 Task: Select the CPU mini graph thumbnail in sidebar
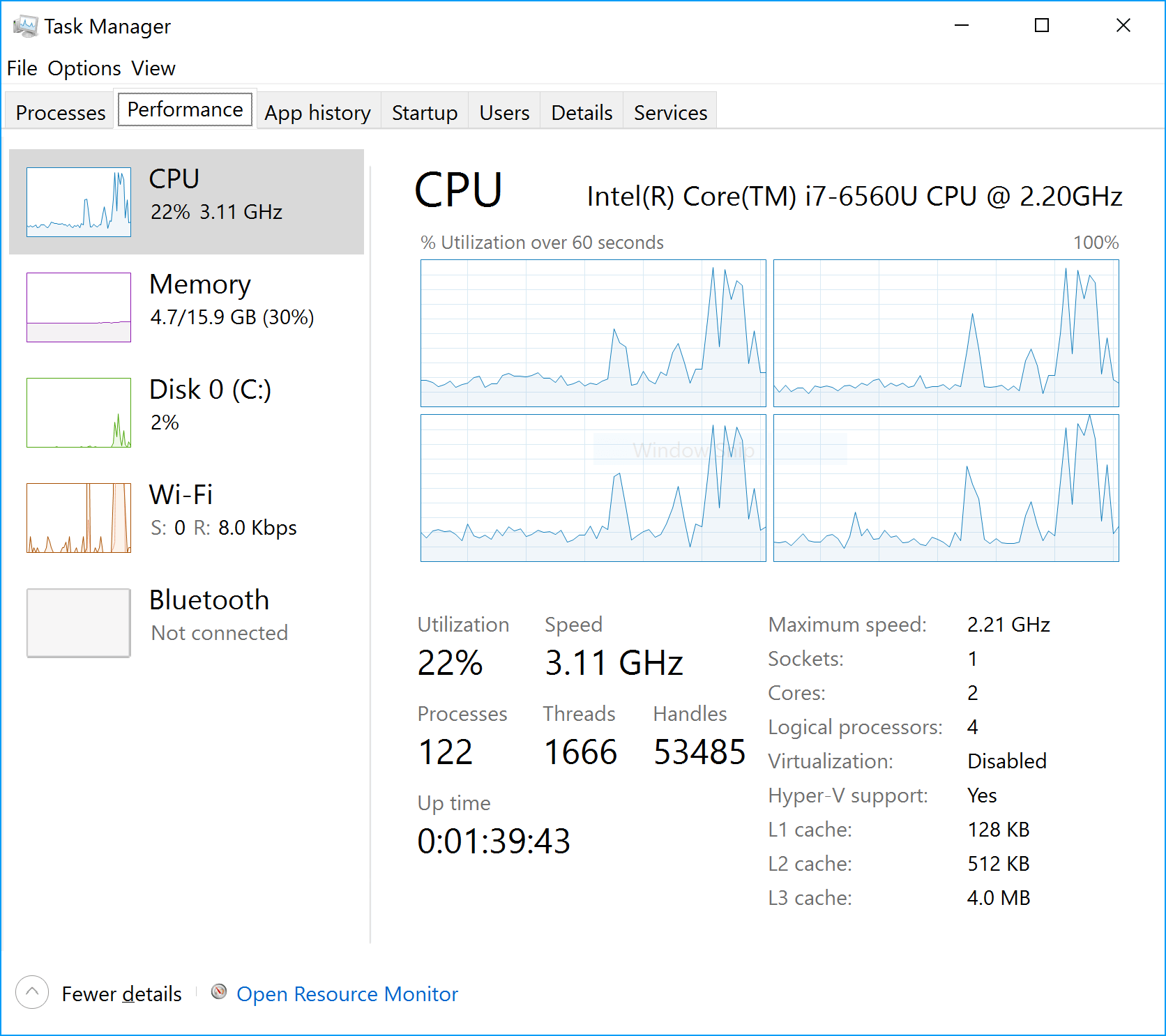[x=79, y=202]
